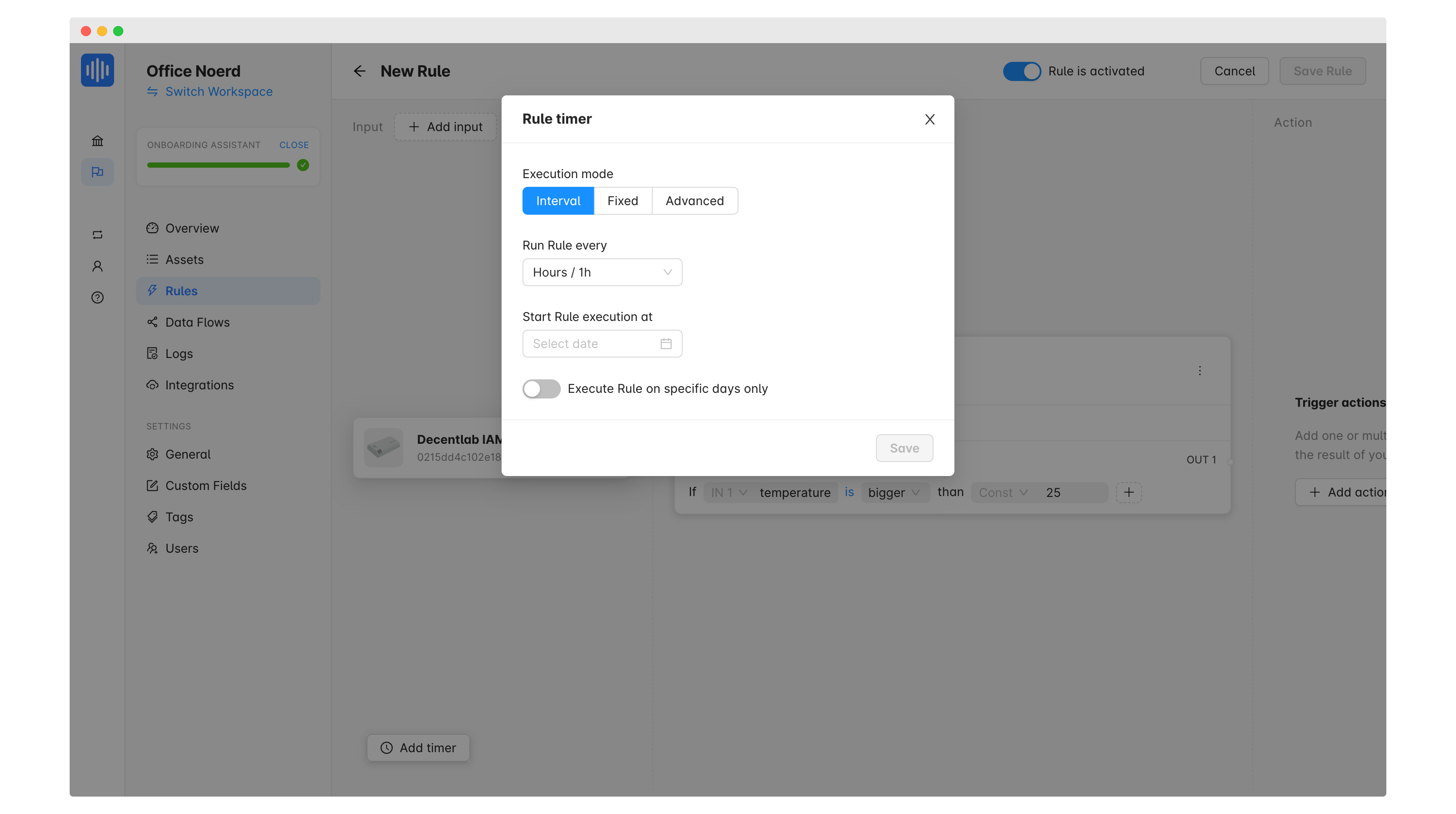The width and height of the screenshot is (1456, 814).
Task: Switch execution mode to Fixed
Action: 622,201
